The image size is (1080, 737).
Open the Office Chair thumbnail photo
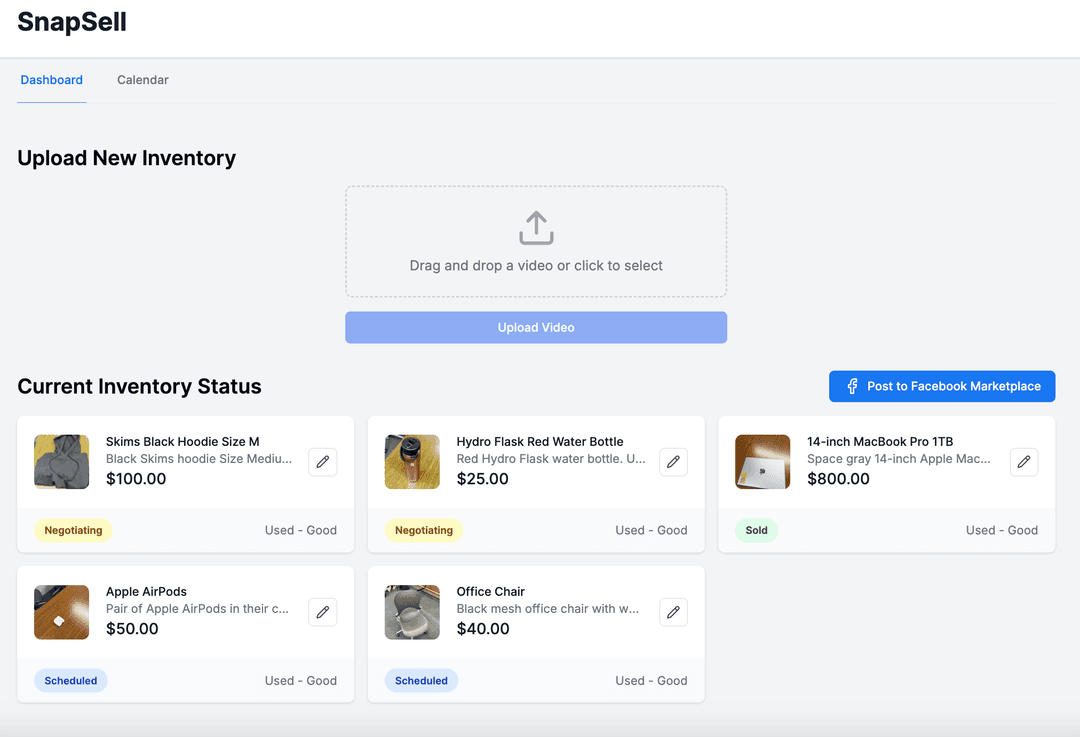tap(412, 612)
